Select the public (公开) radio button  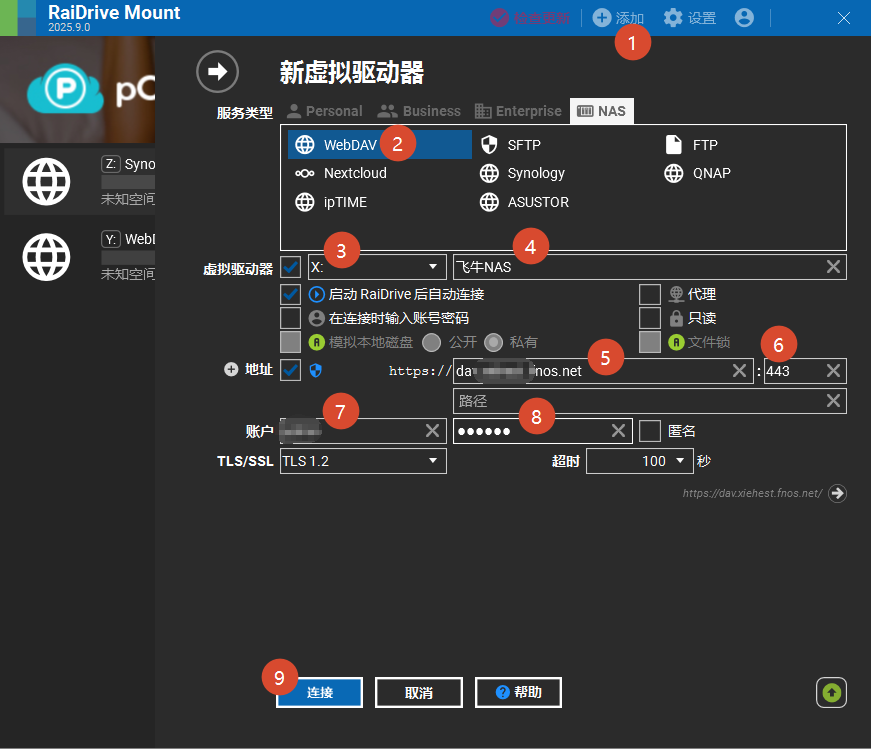(x=431, y=342)
